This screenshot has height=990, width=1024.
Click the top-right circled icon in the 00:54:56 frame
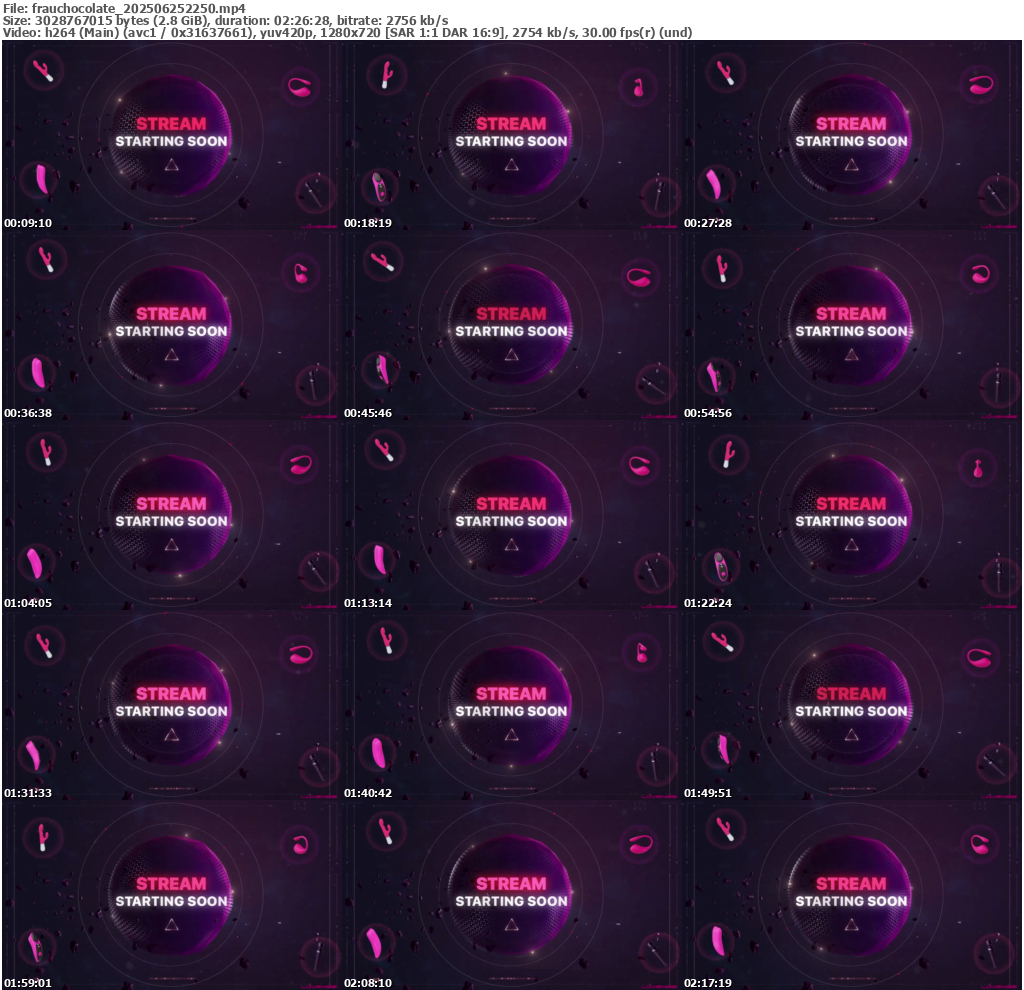tap(980, 274)
